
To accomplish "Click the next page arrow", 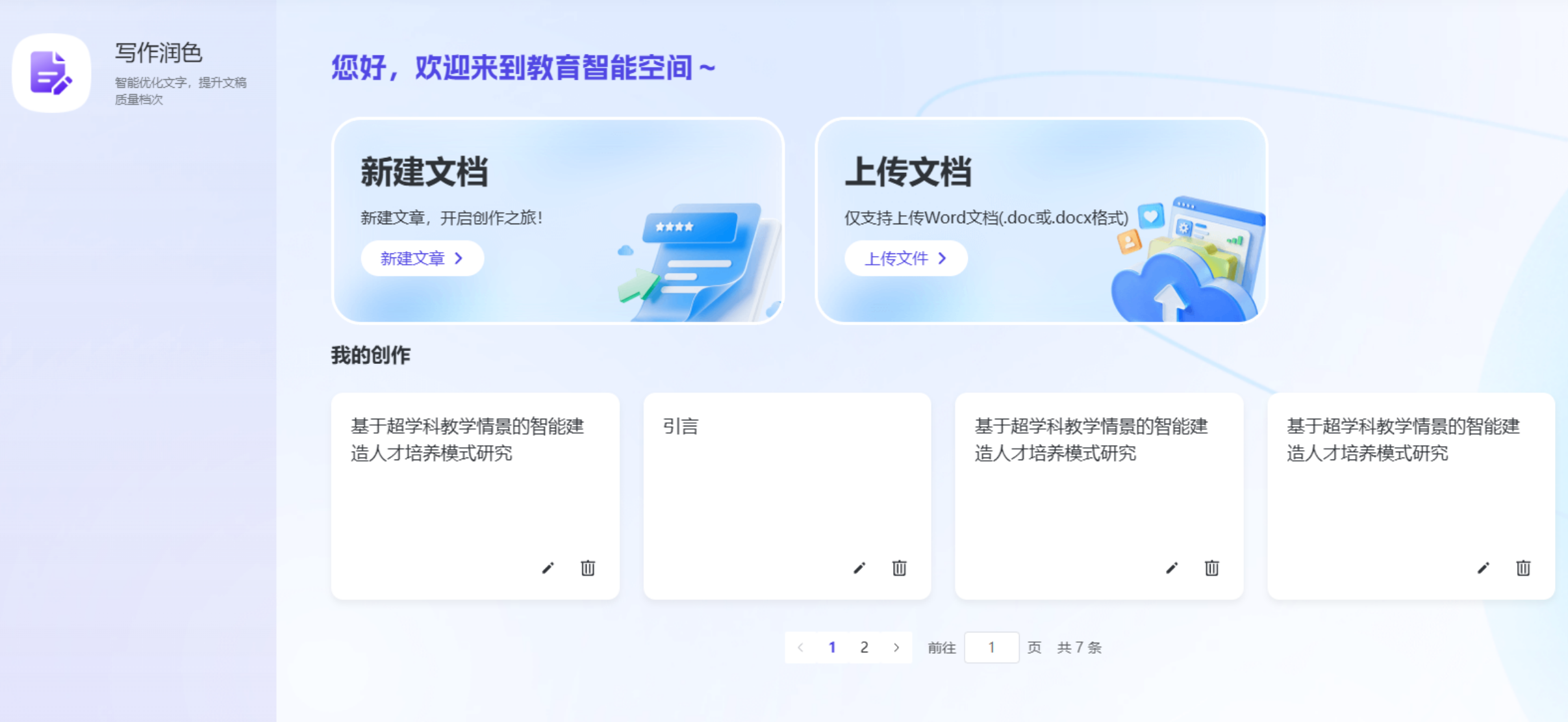I will coord(896,647).
